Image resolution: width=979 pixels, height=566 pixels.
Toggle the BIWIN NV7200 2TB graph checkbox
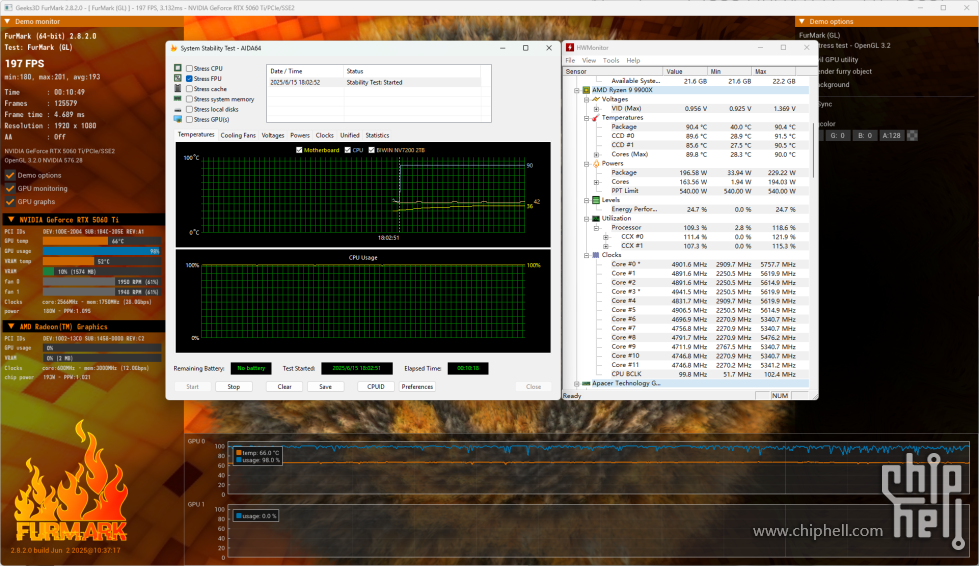(x=371, y=150)
